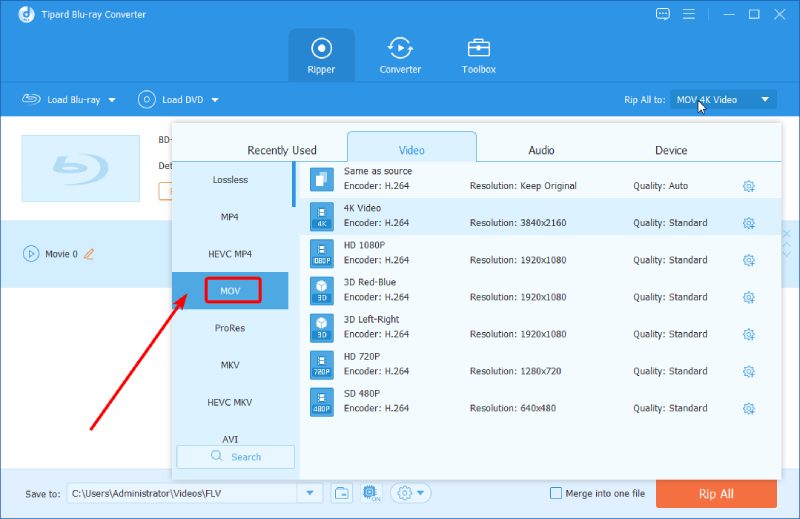This screenshot has width=800, height=519.
Task: Click SD 480P resolution 640x480 text
Action: [513, 408]
